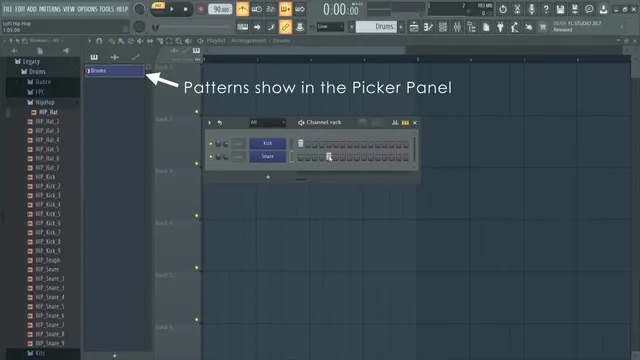Click the Channel rack graph editor icon
640x360 pixels.
point(395,122)
